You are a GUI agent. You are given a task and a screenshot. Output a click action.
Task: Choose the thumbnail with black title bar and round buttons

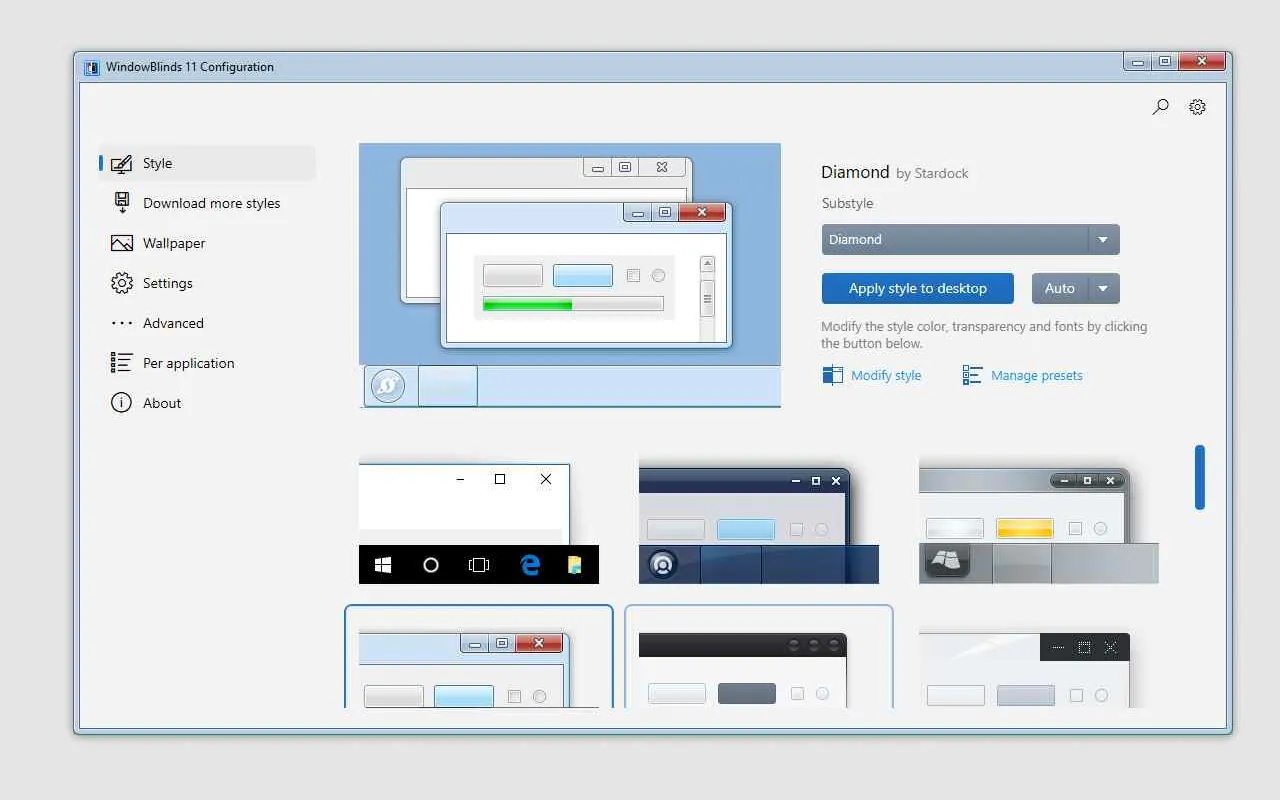(x=759, y=657)
